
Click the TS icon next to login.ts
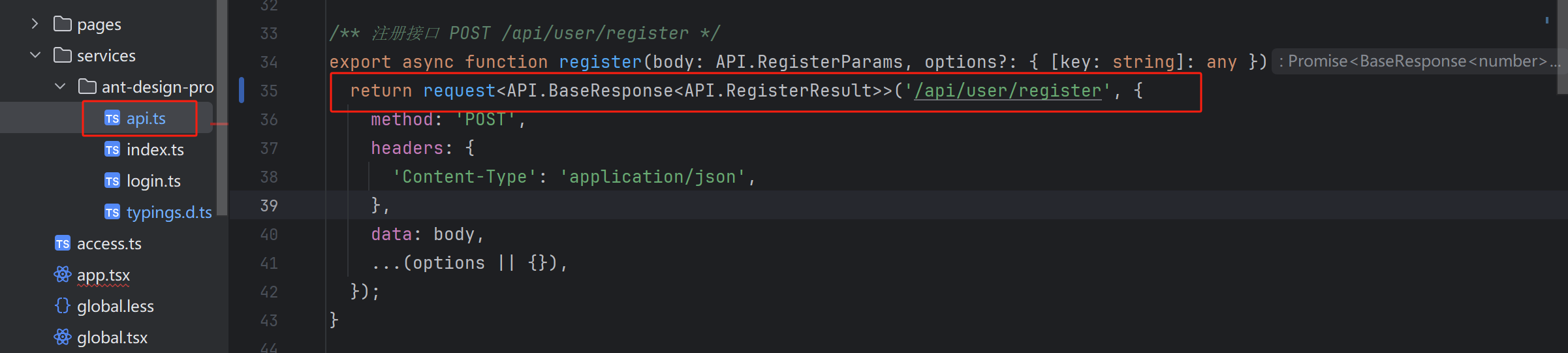pos(112,181)
